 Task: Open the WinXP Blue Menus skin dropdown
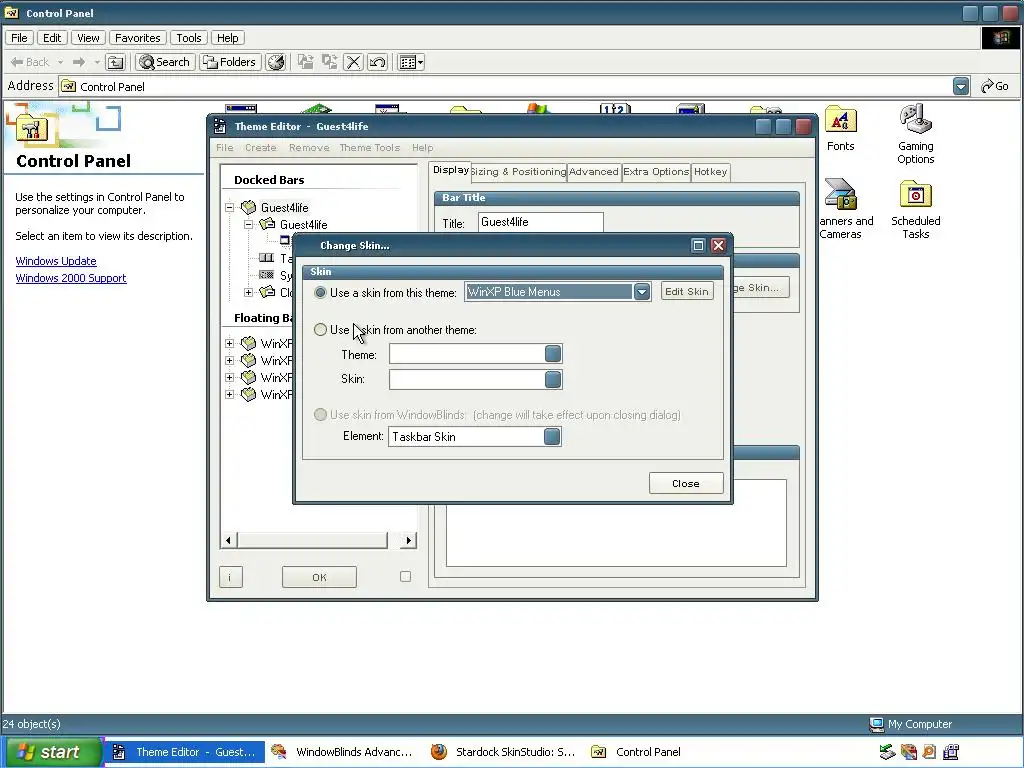641,292
